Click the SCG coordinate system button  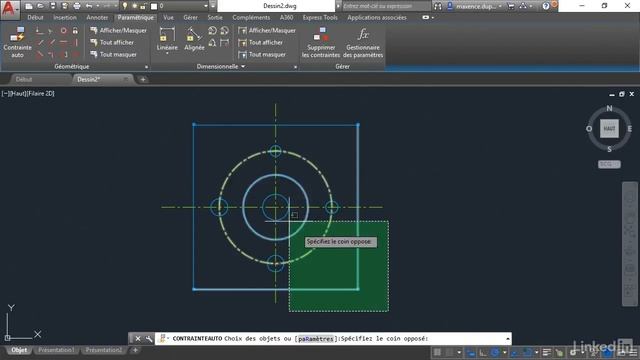point(609,164)
